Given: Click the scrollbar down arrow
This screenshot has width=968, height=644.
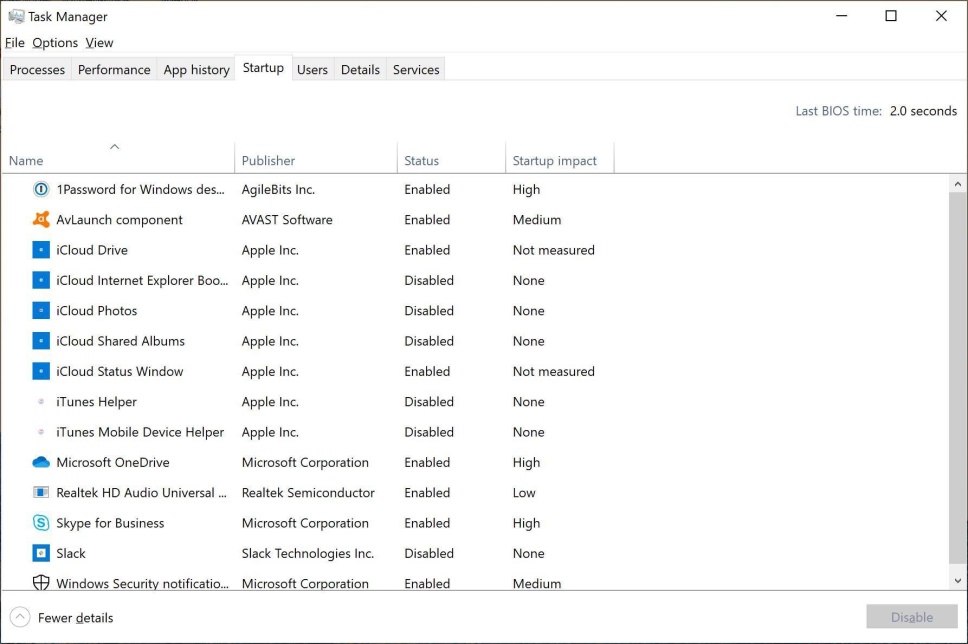Looking at the screenshot, I should [x=958, y=580].
